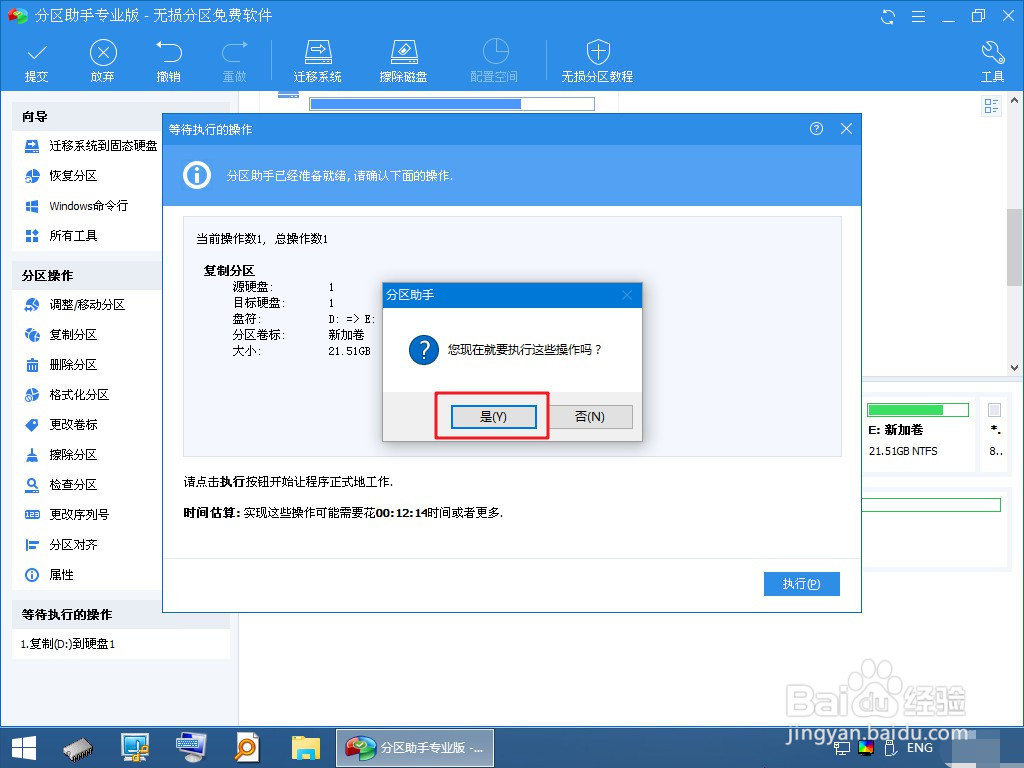1024x768 pixels.
Task: Open the hamburger menu in title bar
Action: coord(918,16)
